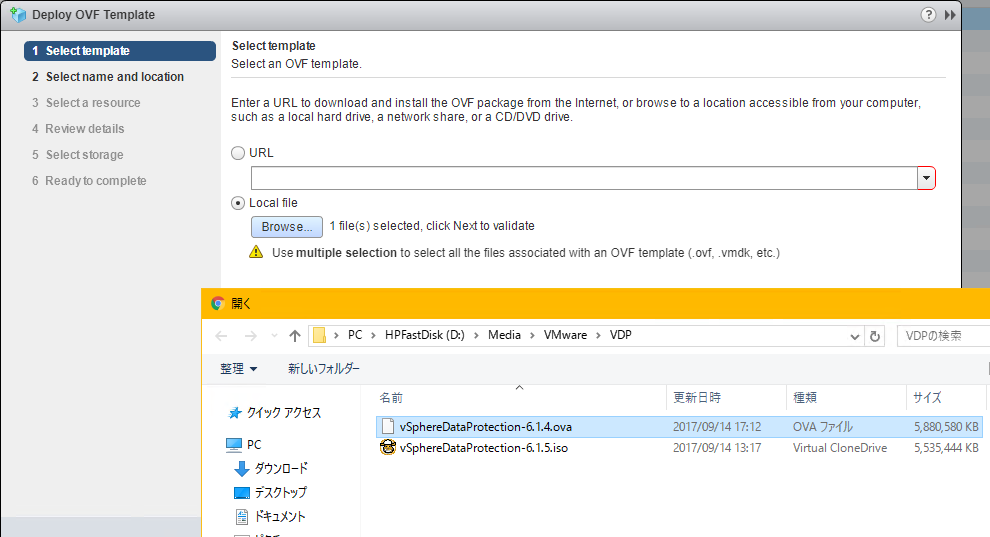The image size is (990, 537).
Task: Click the 2017/09/14 17:12 date cell
Action: (x=717, y=427)
